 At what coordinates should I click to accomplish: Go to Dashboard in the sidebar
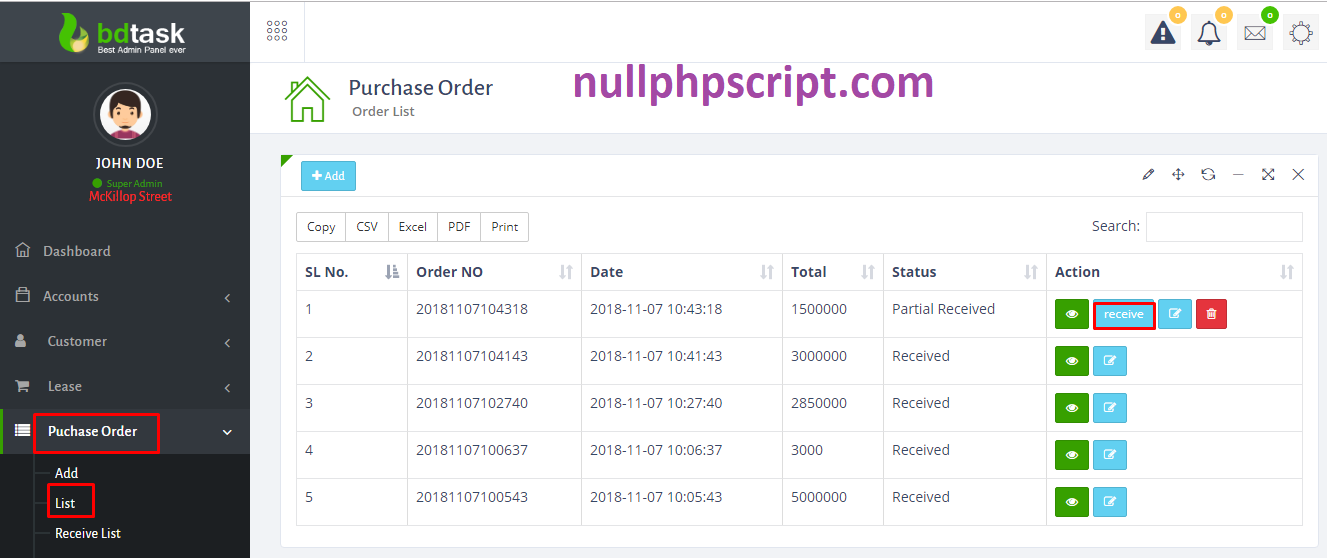pyautogui.click(x=77, y=251)
